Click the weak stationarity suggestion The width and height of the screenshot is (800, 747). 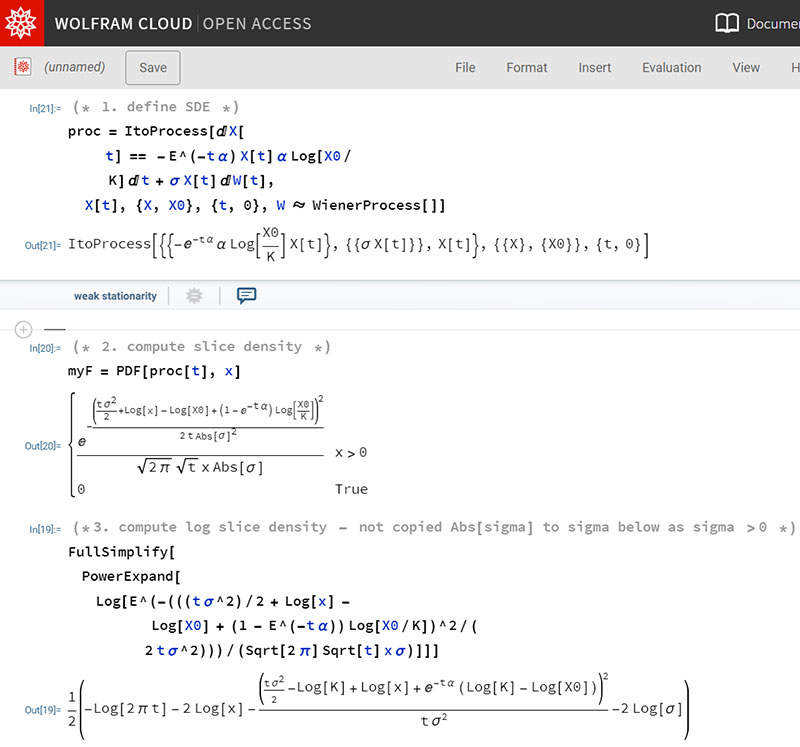click(x=115, y=296)
